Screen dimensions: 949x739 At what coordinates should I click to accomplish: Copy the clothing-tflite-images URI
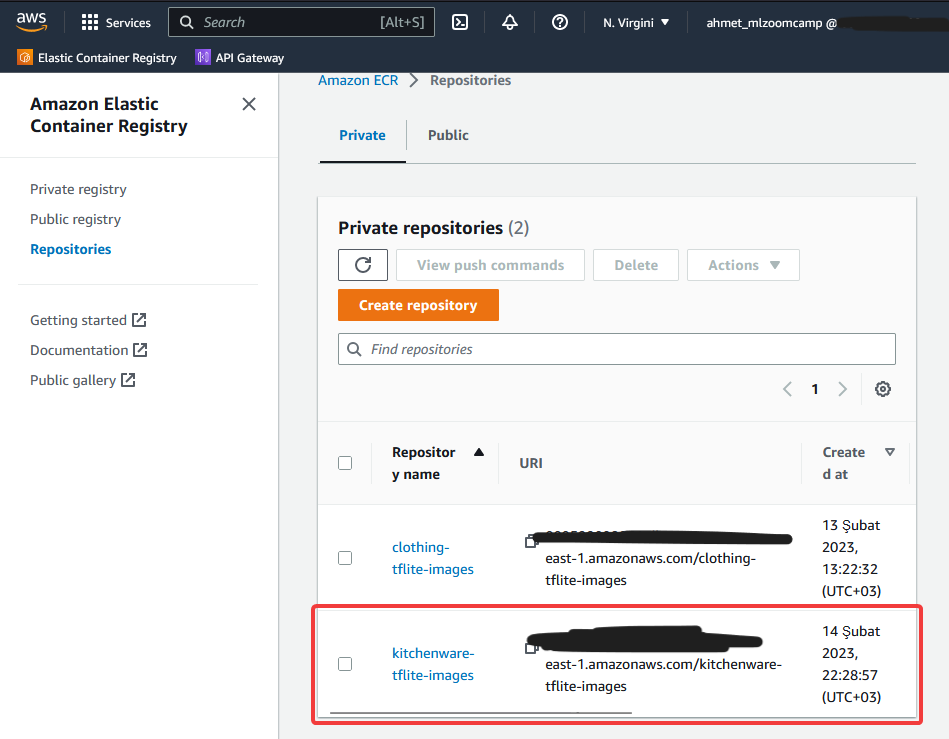coord(531,541)
